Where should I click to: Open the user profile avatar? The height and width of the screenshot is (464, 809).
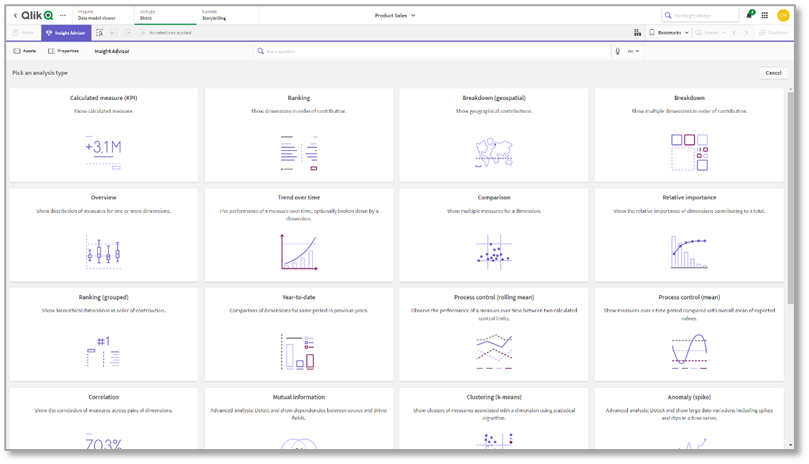pyautogui.click(x=783, y=15)
